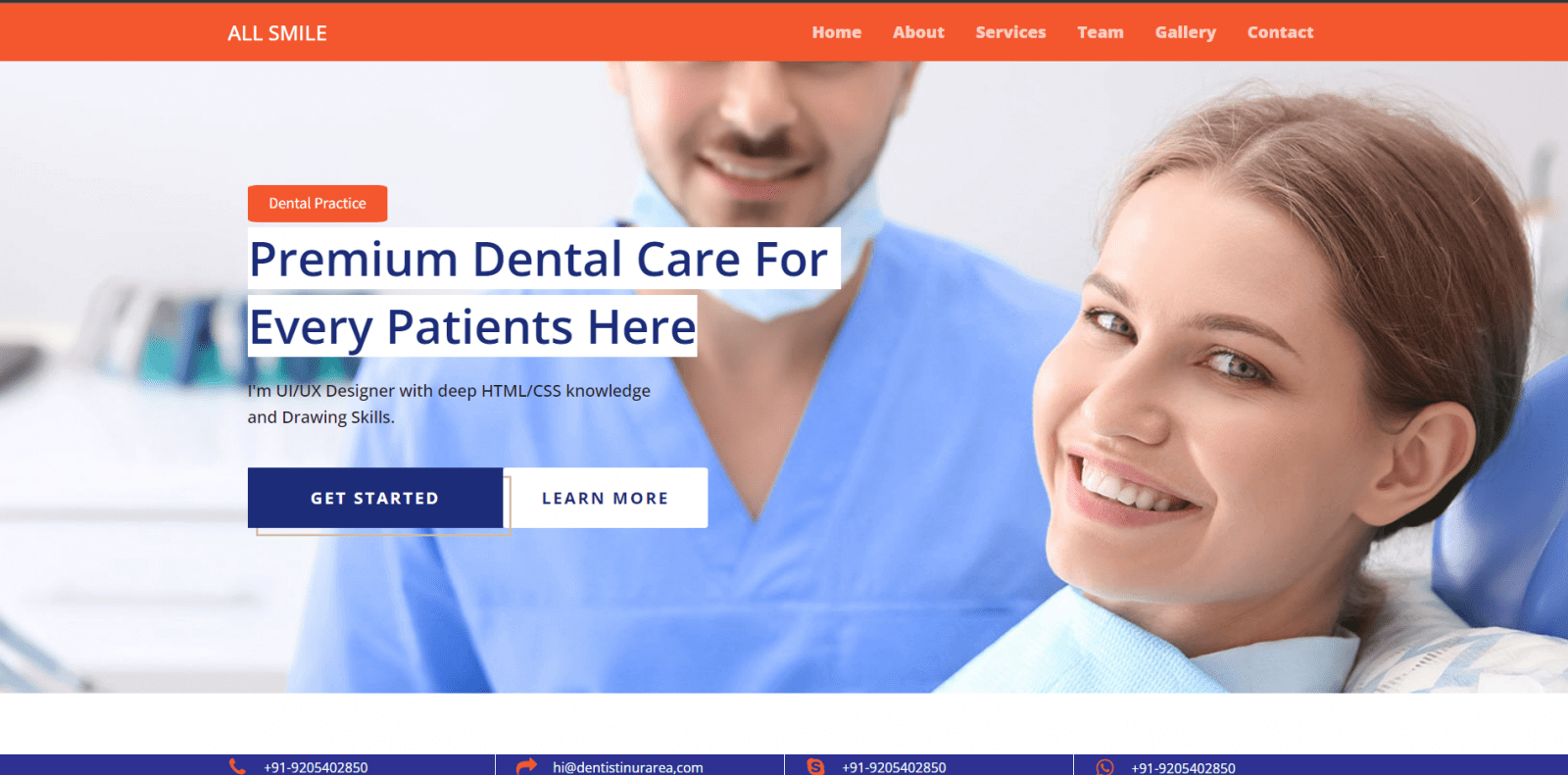This screenshot has width=1568, height=775.
Task: Click the LEARN MORE button
Action: click(606, 498)
